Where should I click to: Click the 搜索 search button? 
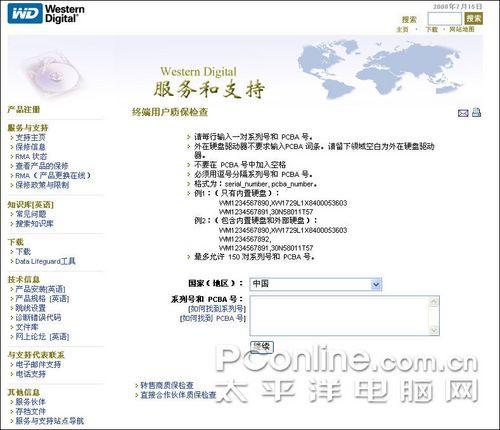(x=474, y=18)
